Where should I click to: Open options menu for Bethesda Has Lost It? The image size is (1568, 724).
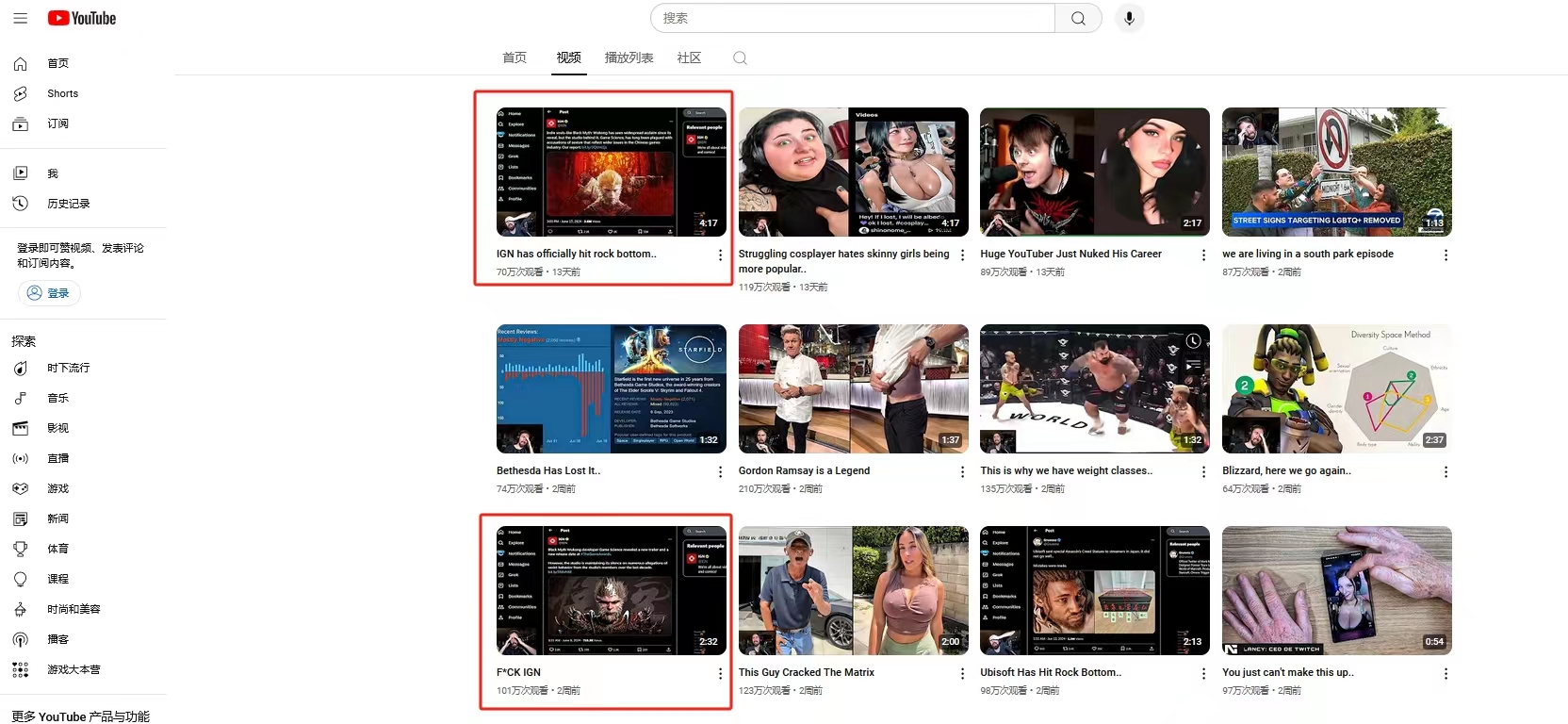click(x=721, y=472)
